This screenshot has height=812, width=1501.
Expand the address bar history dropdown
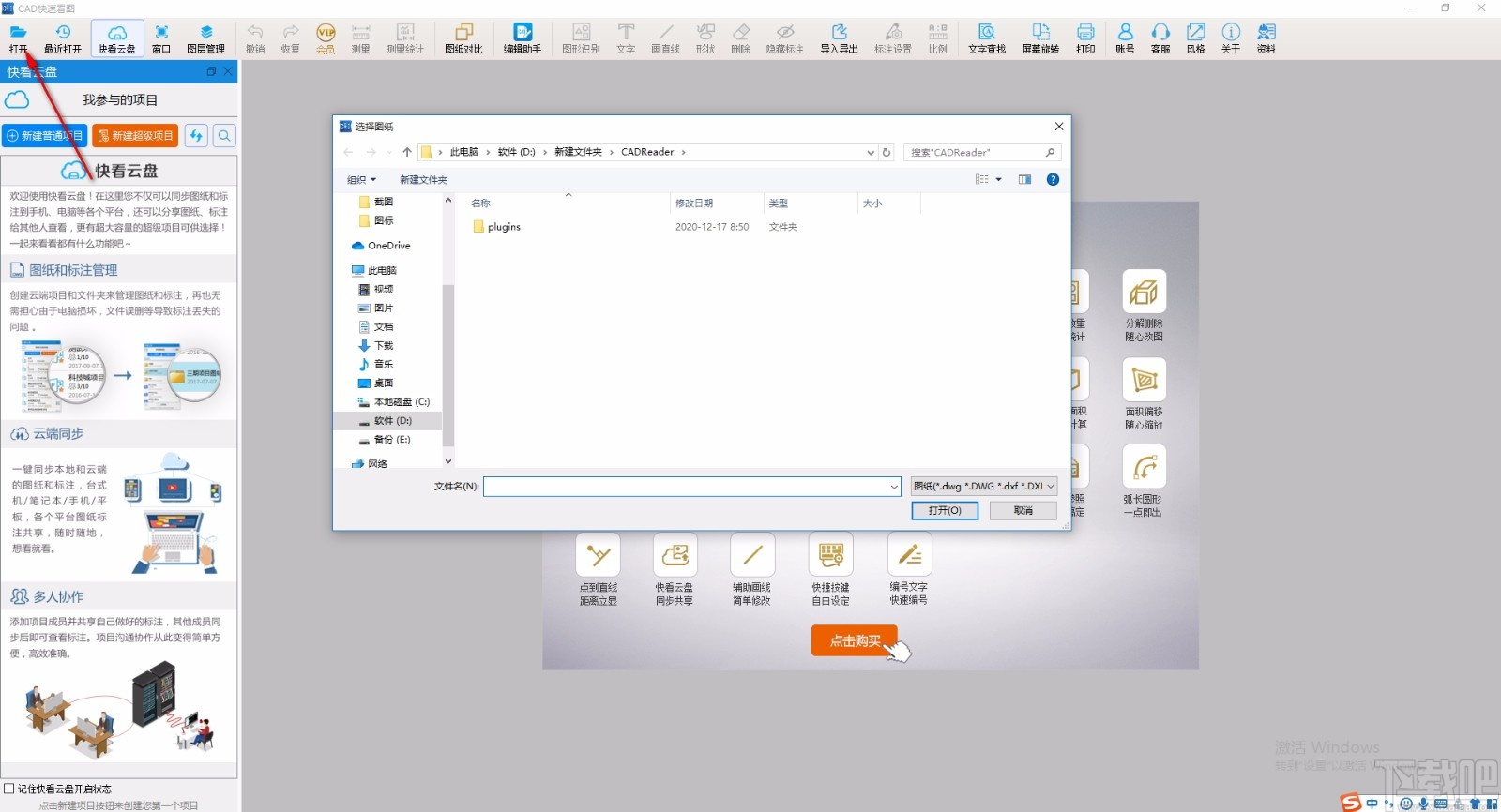(871, 152)
